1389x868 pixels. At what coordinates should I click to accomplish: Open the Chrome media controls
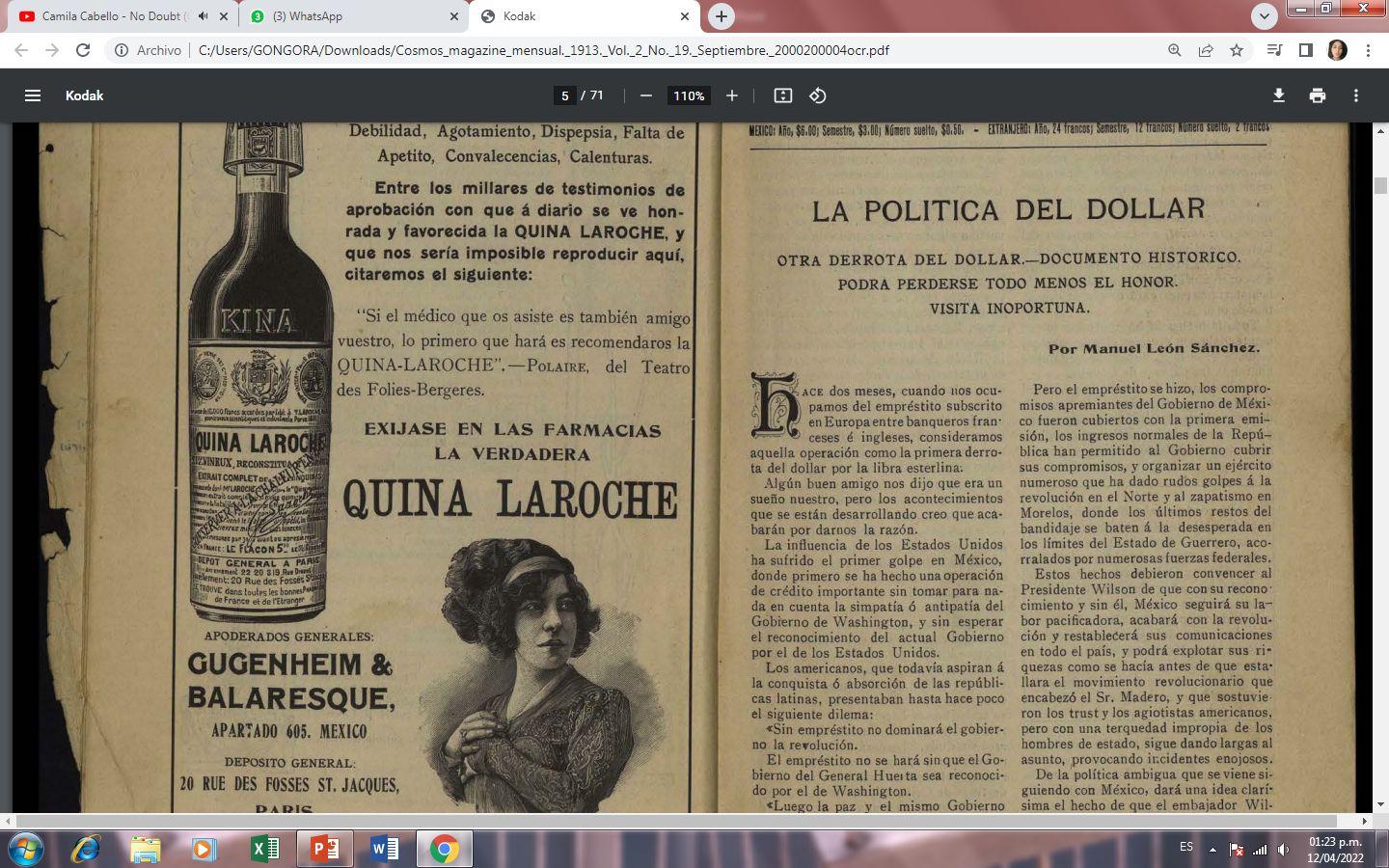coord(1275,50)
